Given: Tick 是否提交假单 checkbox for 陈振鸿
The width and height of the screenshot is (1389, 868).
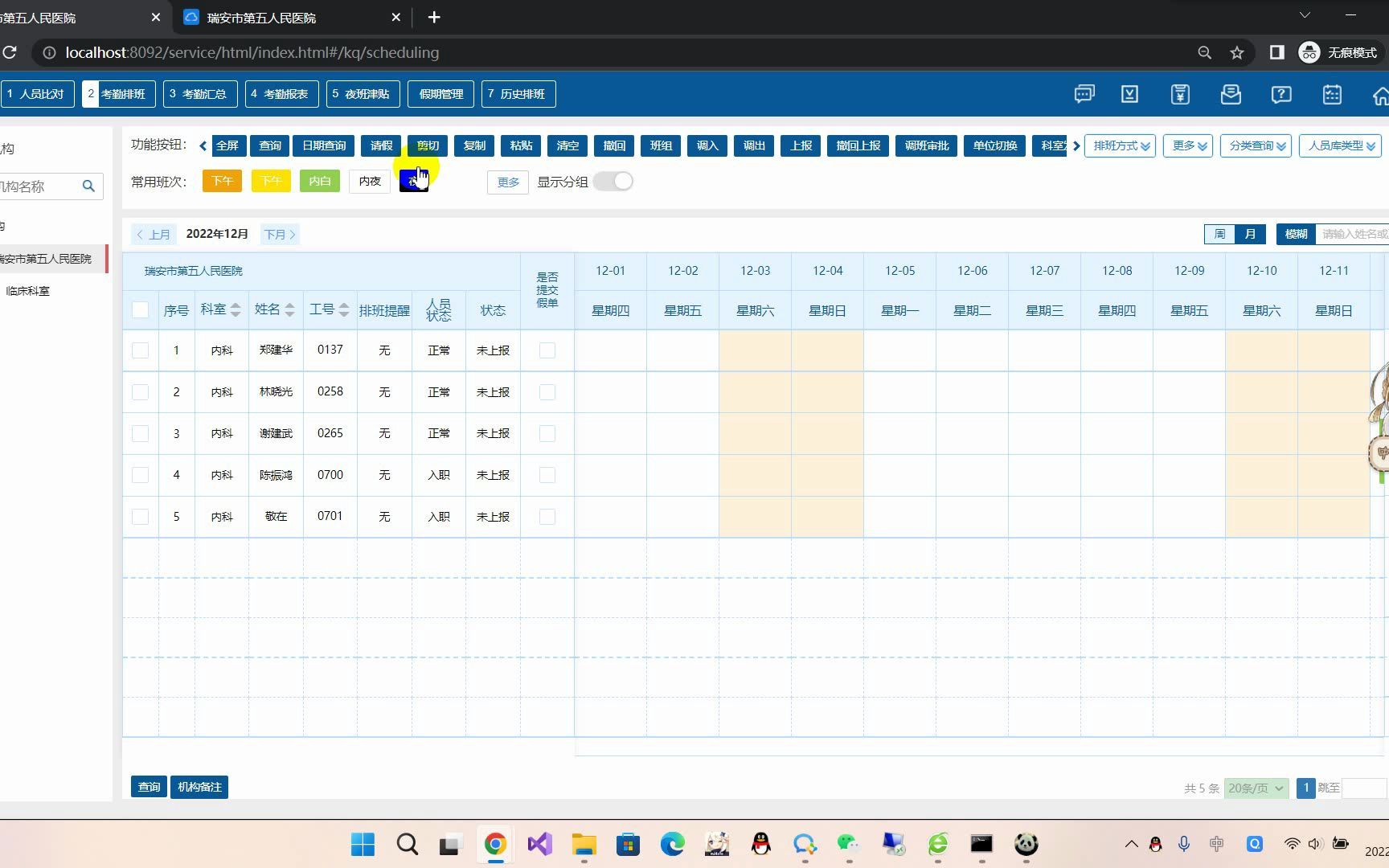Looking at the screenshot, I should point(547,475).
